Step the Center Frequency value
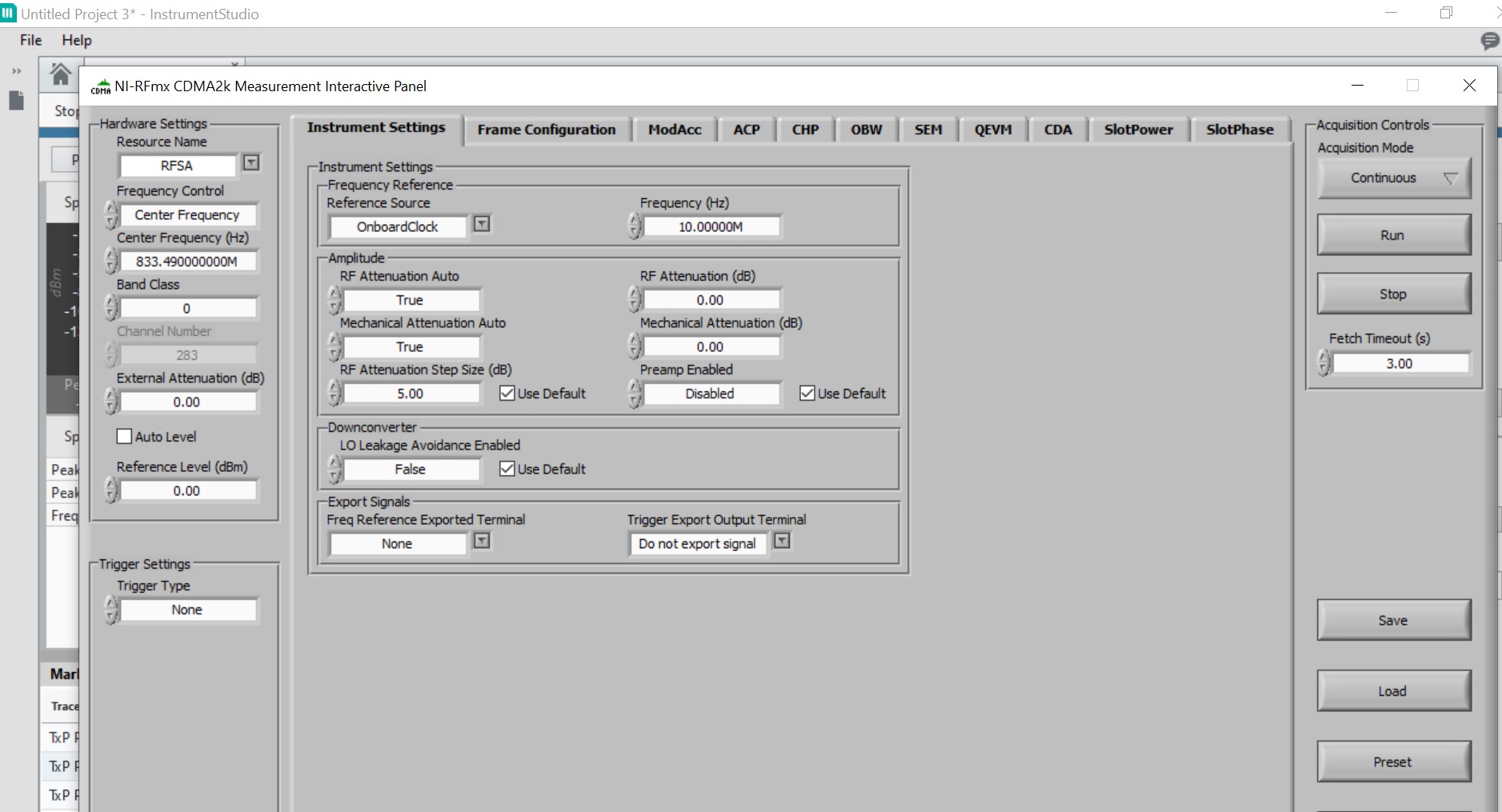 [x=111, y=261]
